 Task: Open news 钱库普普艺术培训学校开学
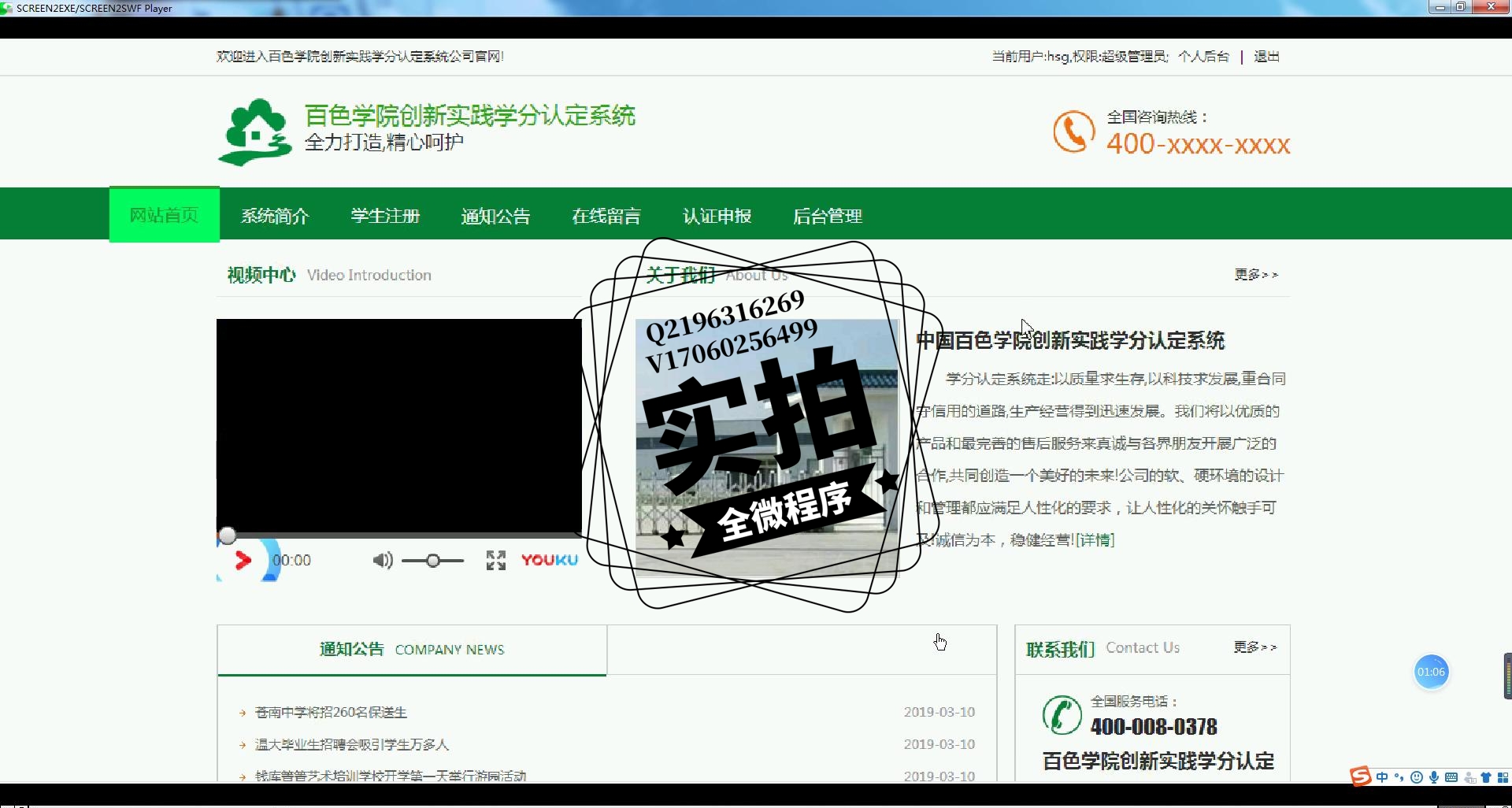tap(391, 776)
